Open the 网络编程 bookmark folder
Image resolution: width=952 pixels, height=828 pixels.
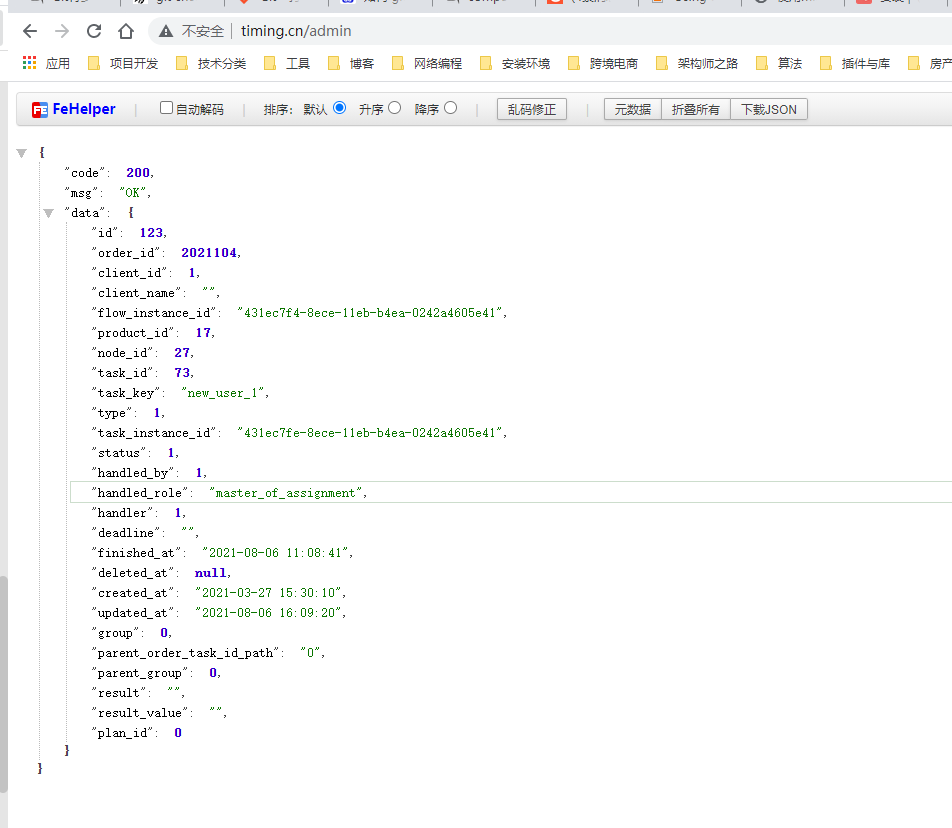point(427,63)
